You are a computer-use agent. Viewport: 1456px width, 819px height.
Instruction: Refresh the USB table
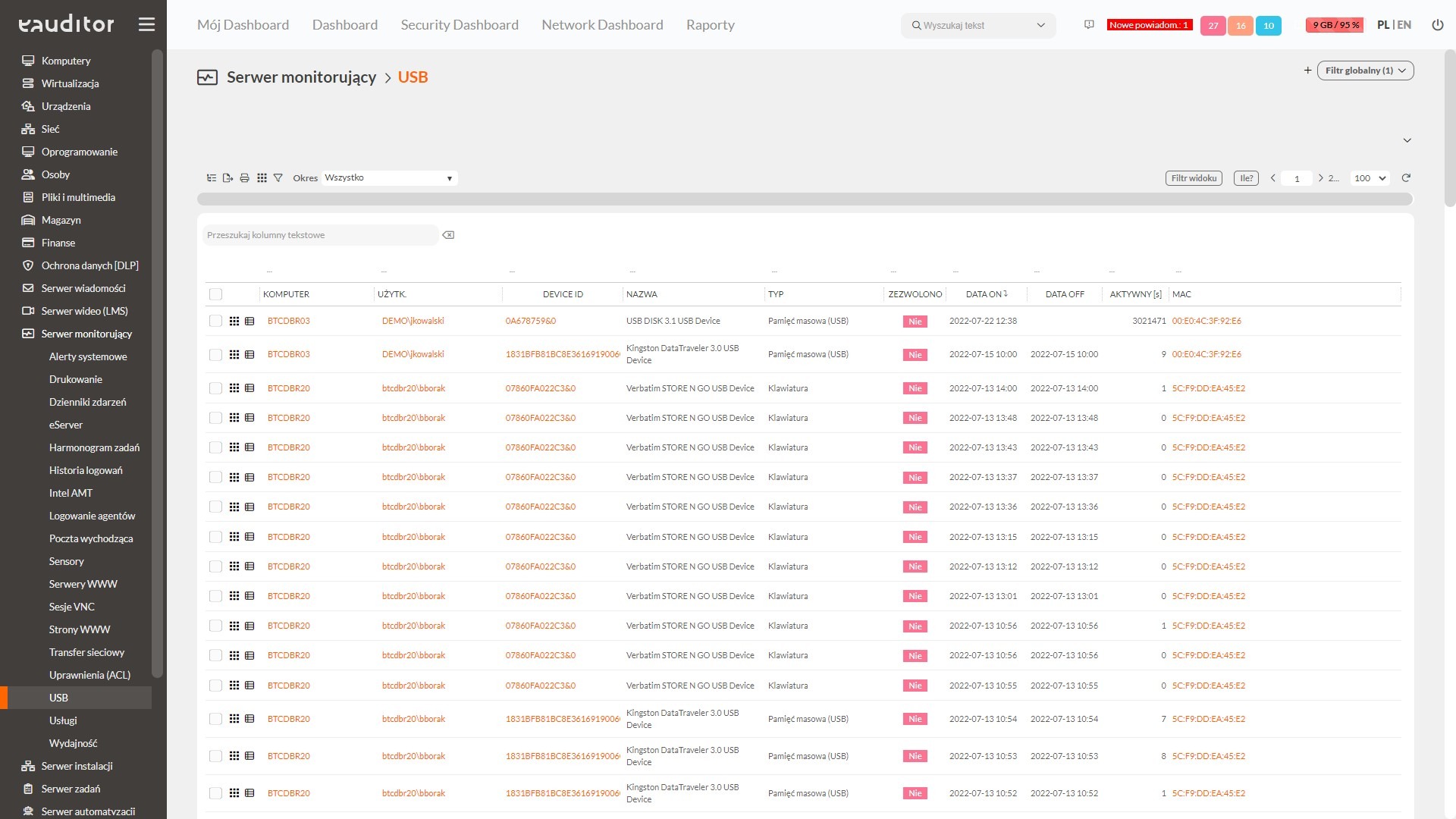click(x=1406, y=178)
